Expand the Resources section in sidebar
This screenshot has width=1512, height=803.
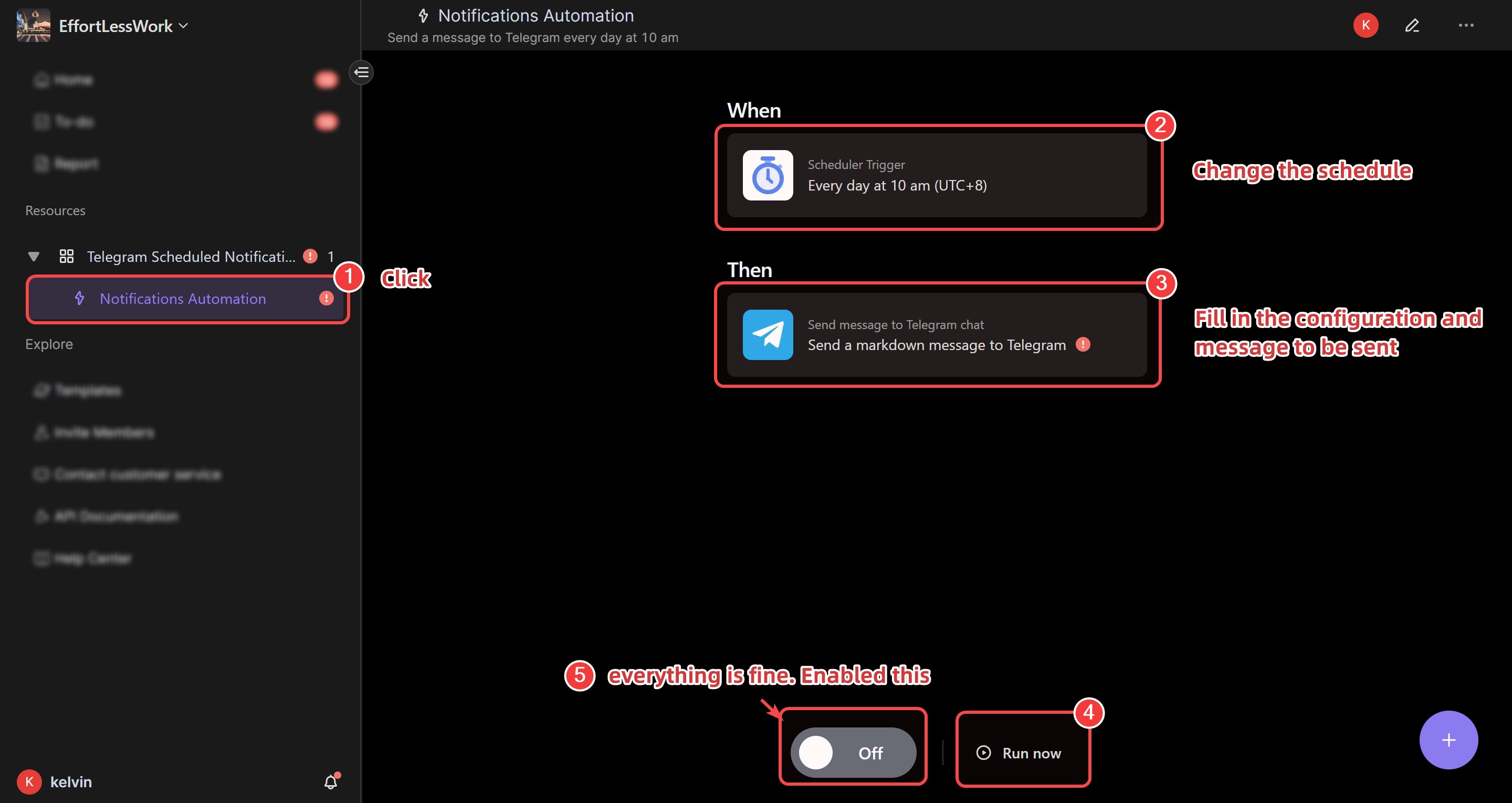(x=55, y=210)
